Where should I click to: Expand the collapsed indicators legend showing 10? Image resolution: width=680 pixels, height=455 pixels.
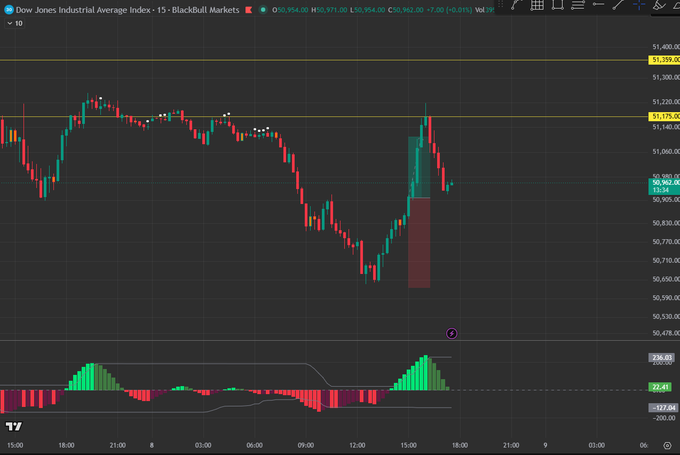[x=15, y=23]
